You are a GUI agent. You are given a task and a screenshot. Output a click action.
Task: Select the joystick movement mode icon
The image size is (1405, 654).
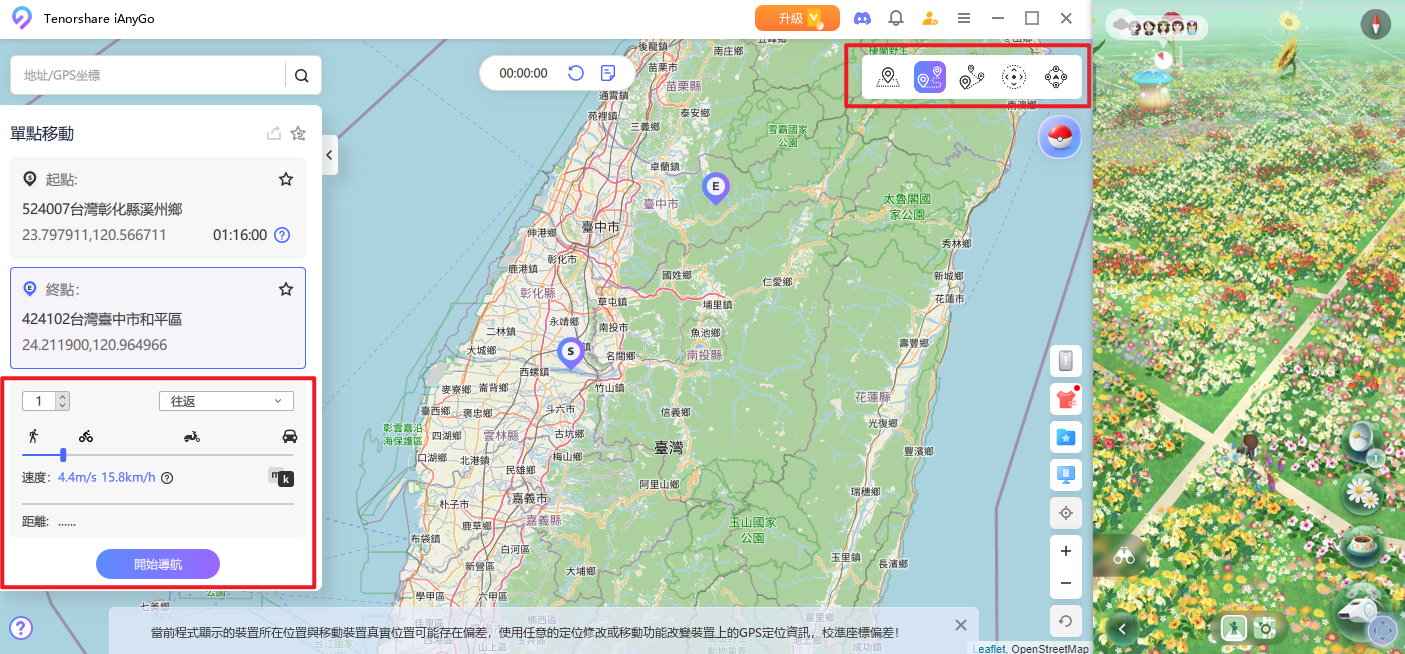(1056, 77)
